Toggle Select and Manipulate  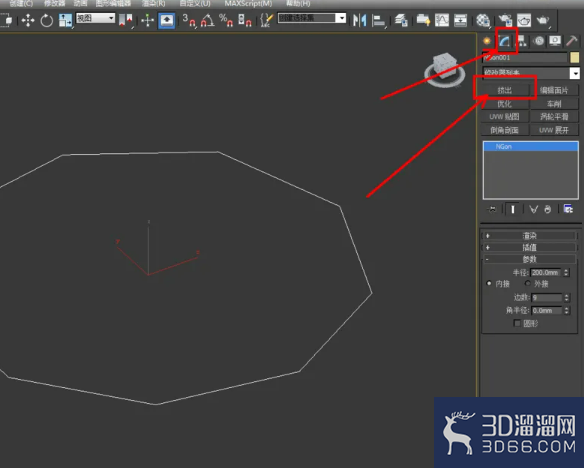147,20
